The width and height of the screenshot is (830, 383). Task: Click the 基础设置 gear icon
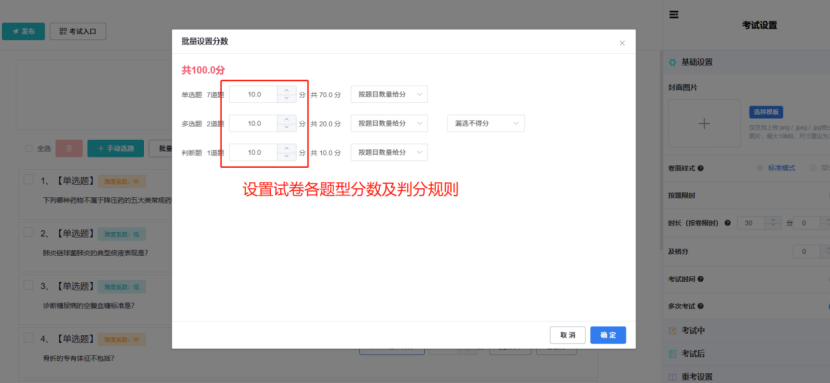672,62
